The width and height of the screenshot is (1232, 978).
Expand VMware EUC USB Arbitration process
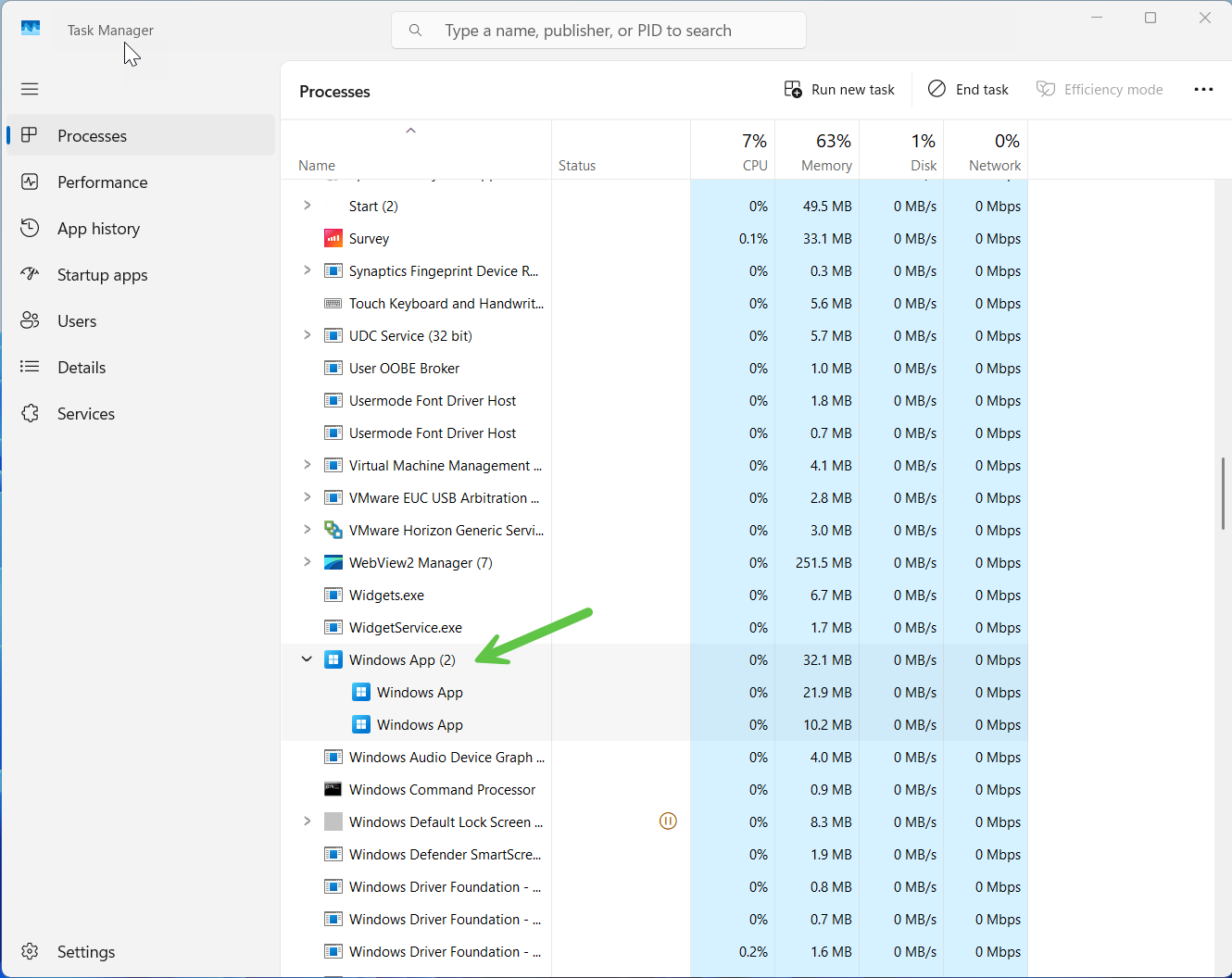[308, 497]
